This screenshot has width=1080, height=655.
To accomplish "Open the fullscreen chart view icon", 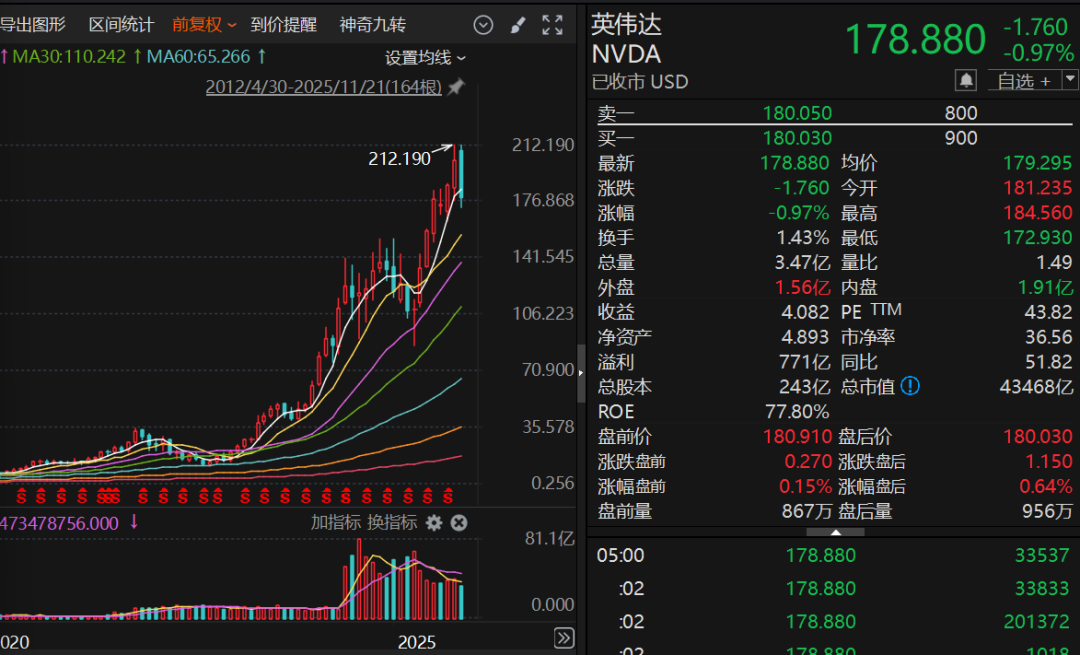I will (552, 25).
